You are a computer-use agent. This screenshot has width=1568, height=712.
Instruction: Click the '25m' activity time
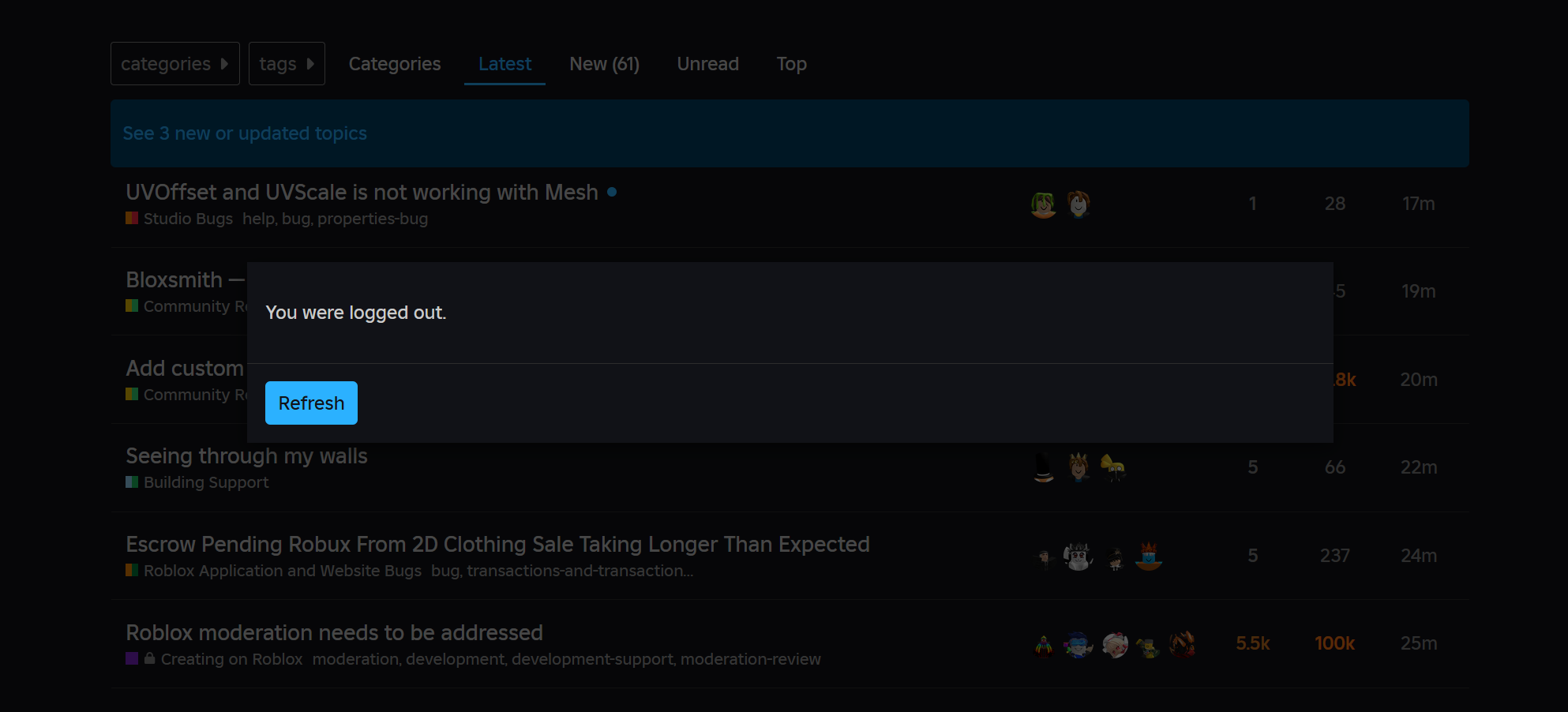point(1419,643)
